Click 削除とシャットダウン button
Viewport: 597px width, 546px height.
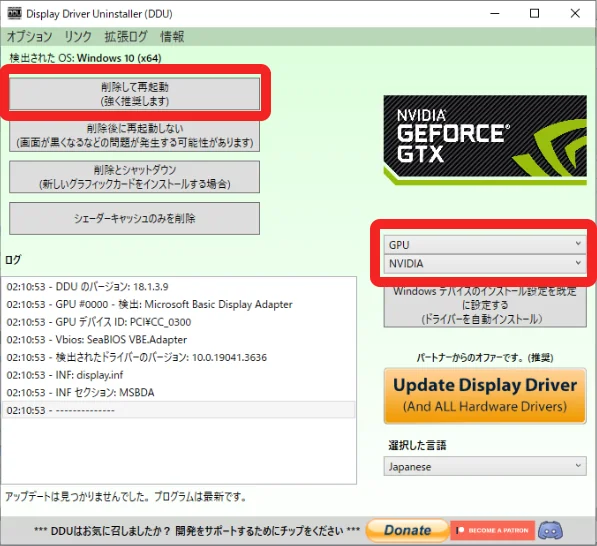pyautogui.click(x=134, y=177)
